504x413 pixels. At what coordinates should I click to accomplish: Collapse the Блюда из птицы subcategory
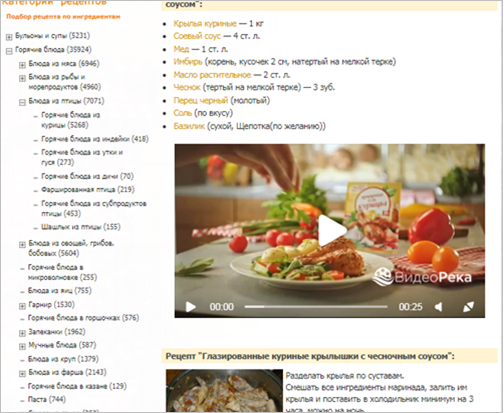click(22, 102)
